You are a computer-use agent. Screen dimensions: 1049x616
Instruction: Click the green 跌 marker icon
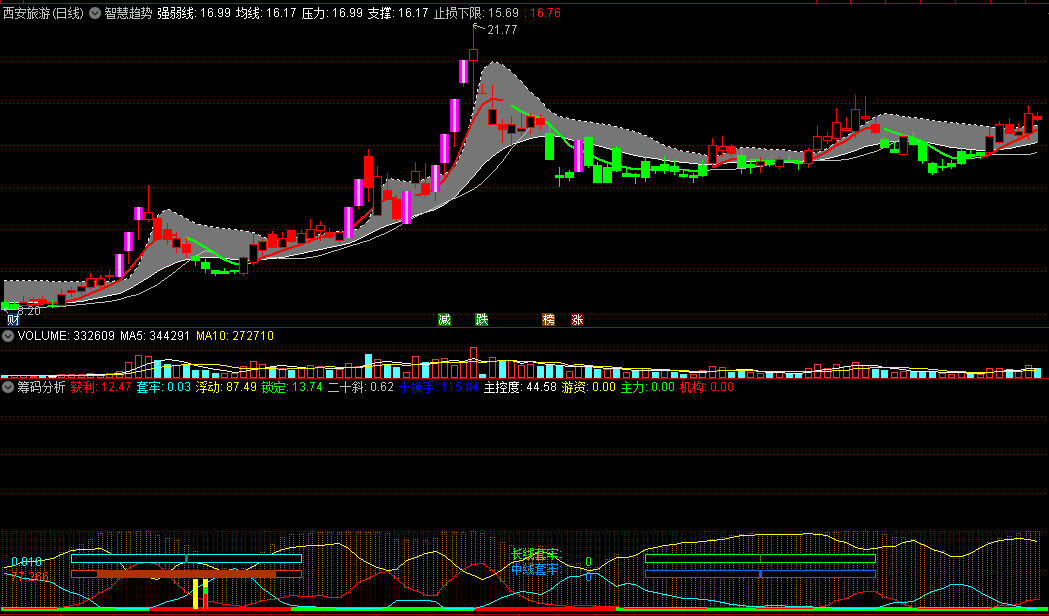[x=482, y=320]
